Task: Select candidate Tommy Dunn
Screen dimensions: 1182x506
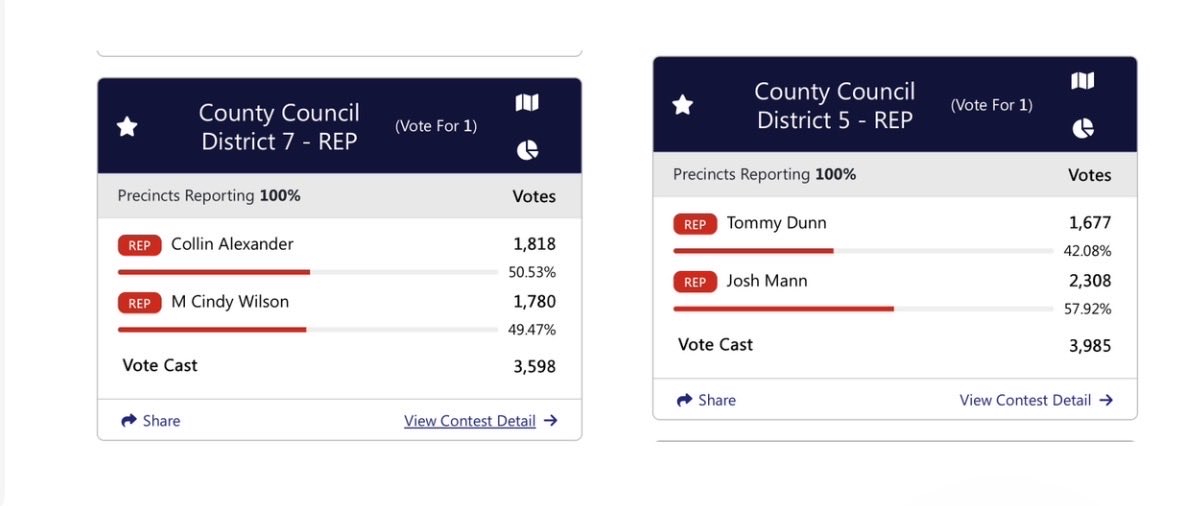Action: coord(776,223)
